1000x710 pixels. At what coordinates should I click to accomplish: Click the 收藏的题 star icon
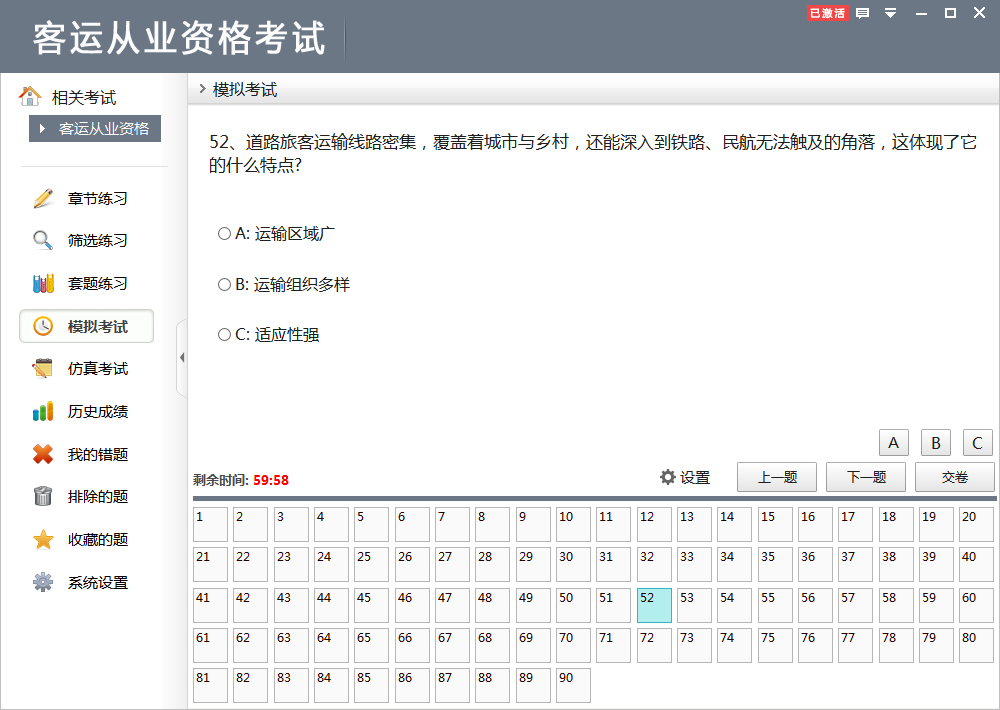point(42,540)
